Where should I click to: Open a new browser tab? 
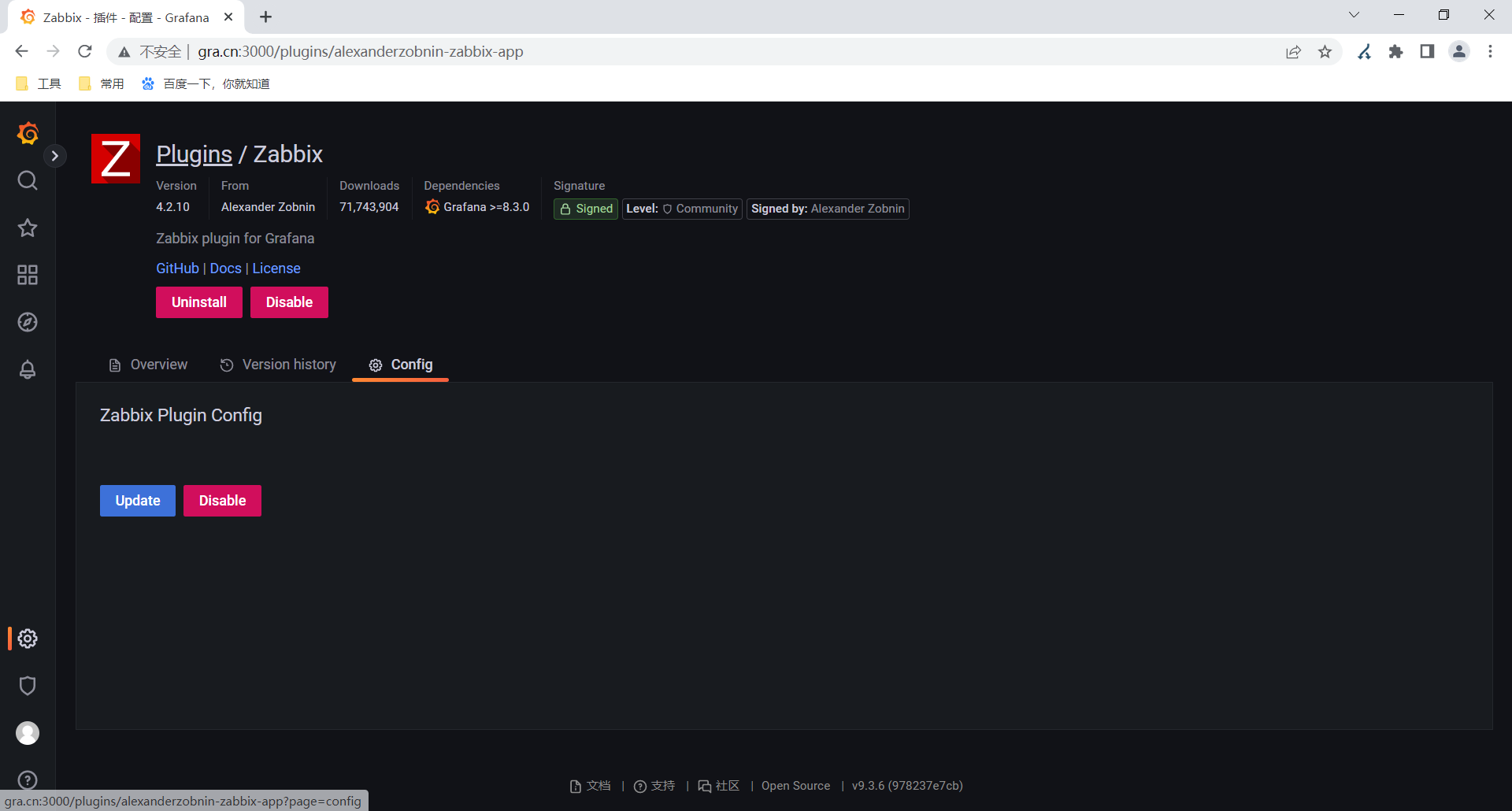tap(266, 17)
